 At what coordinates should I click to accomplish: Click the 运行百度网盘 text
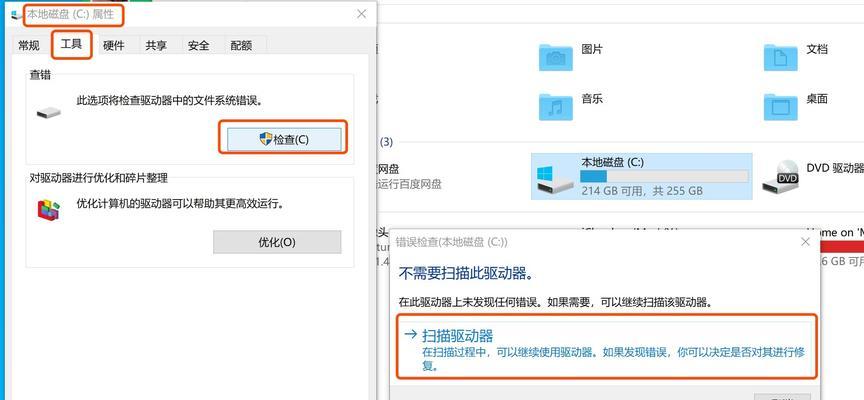pos(409,185)
